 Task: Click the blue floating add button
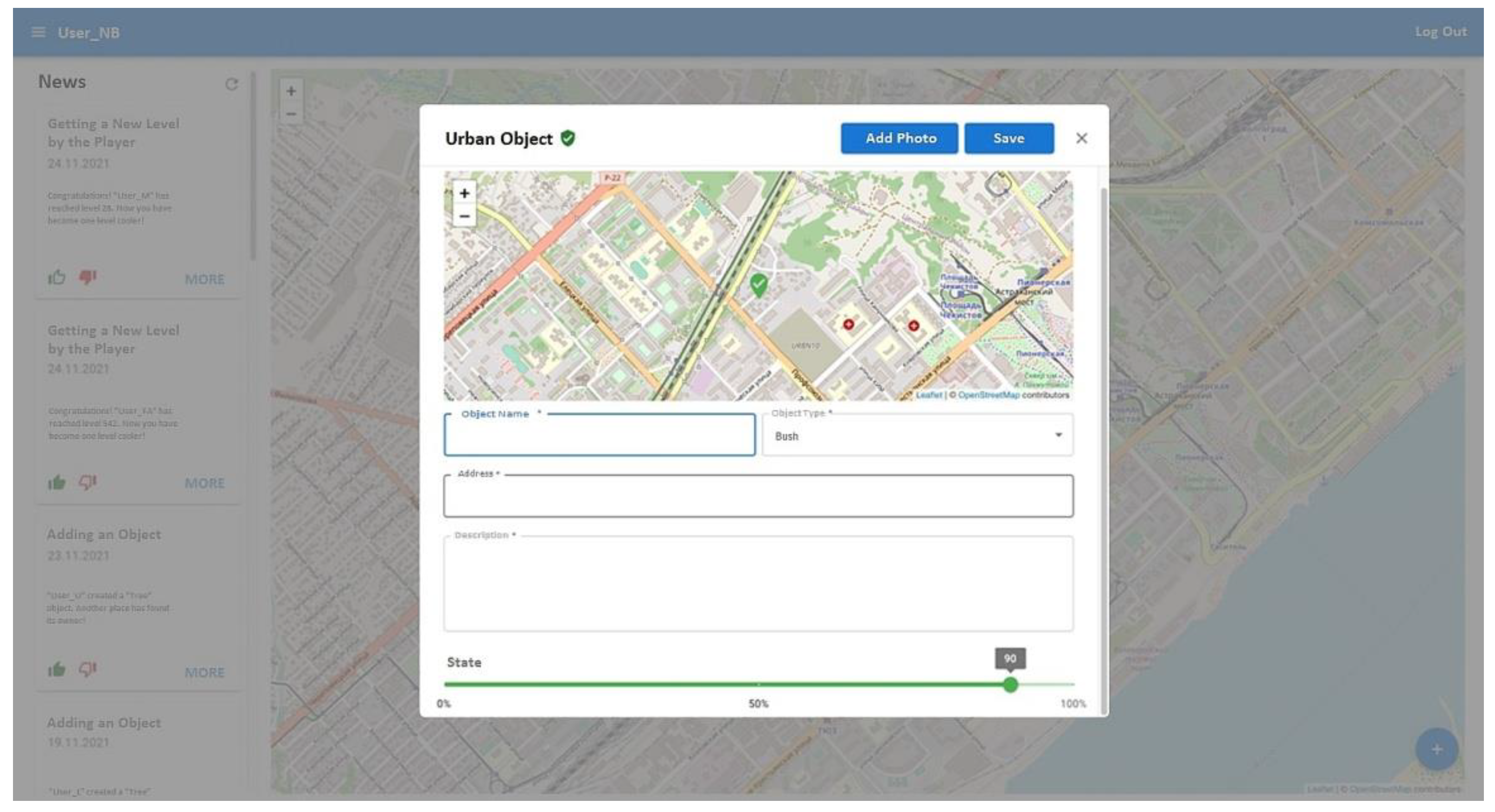[x=1437, y=749]
